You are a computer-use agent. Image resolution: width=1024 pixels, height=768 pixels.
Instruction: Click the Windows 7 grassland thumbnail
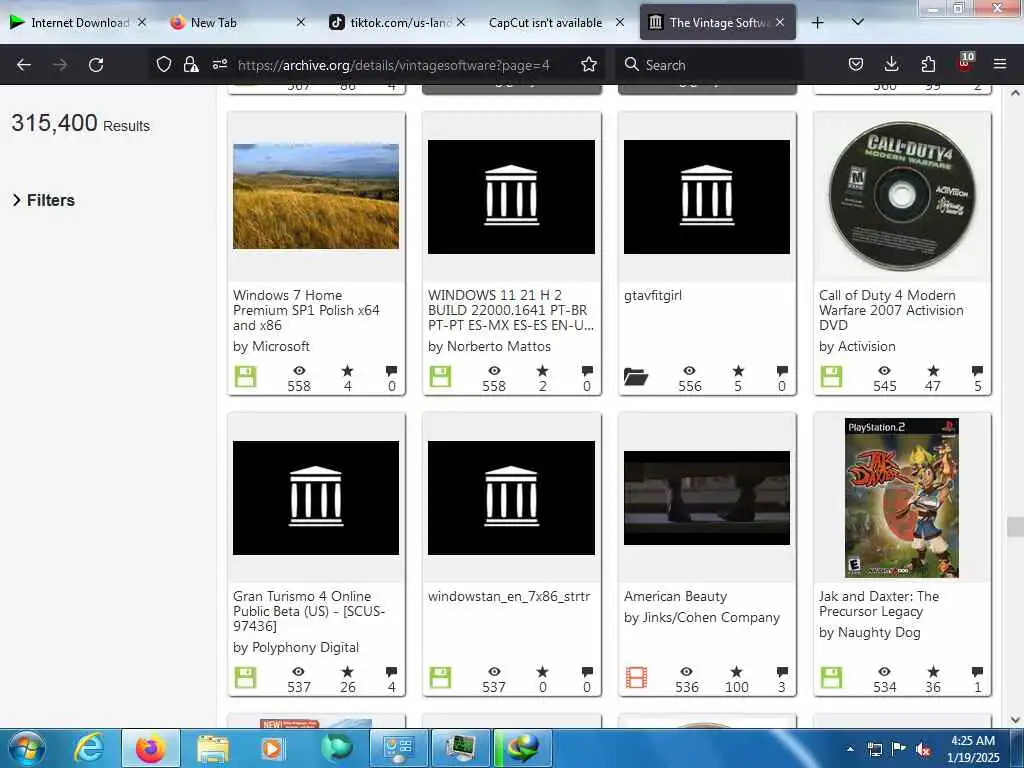pos(316,196)
